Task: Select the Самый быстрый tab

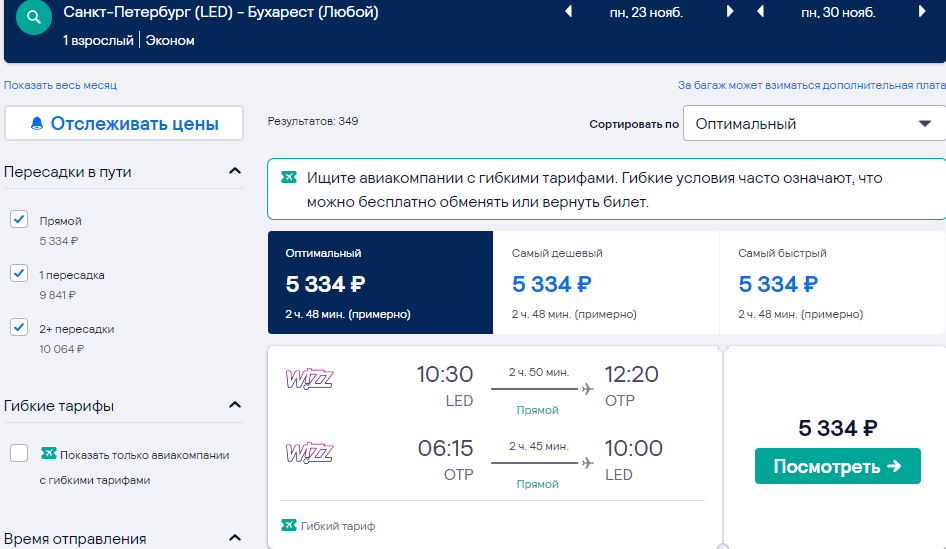Action: coord(832,282)
